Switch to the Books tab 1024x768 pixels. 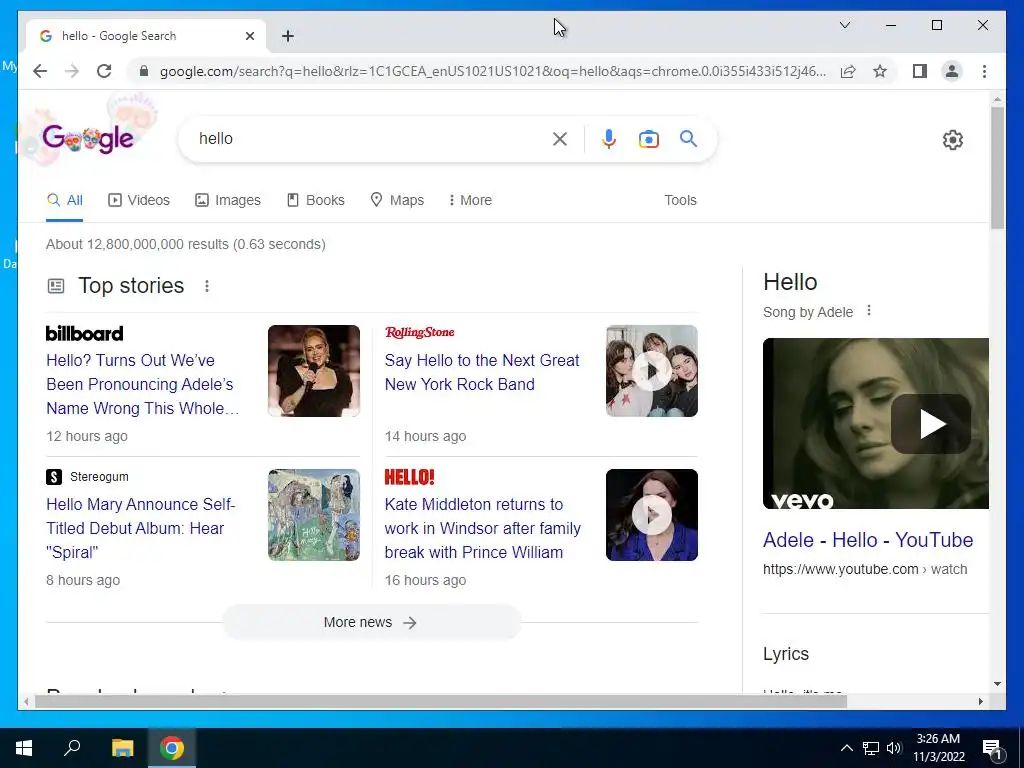pyautogui.click(x=315, y=200)
